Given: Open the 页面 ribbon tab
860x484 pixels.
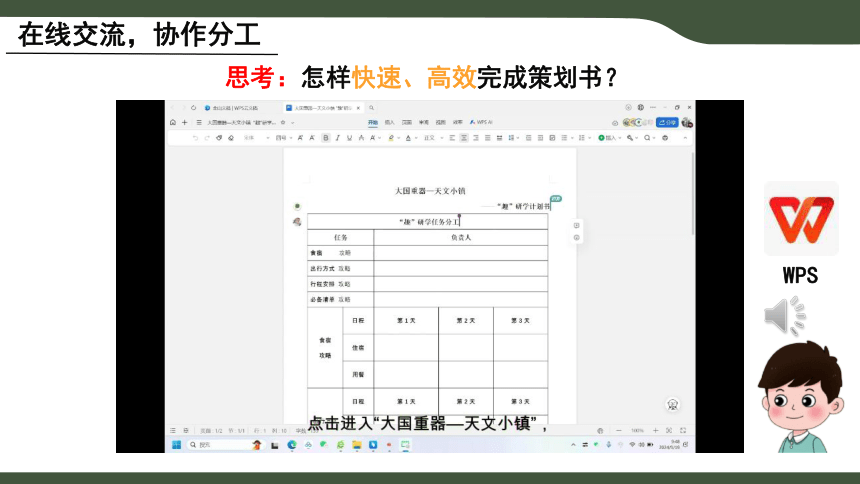Looking at the screenshot, I should (x=406, y=122).
